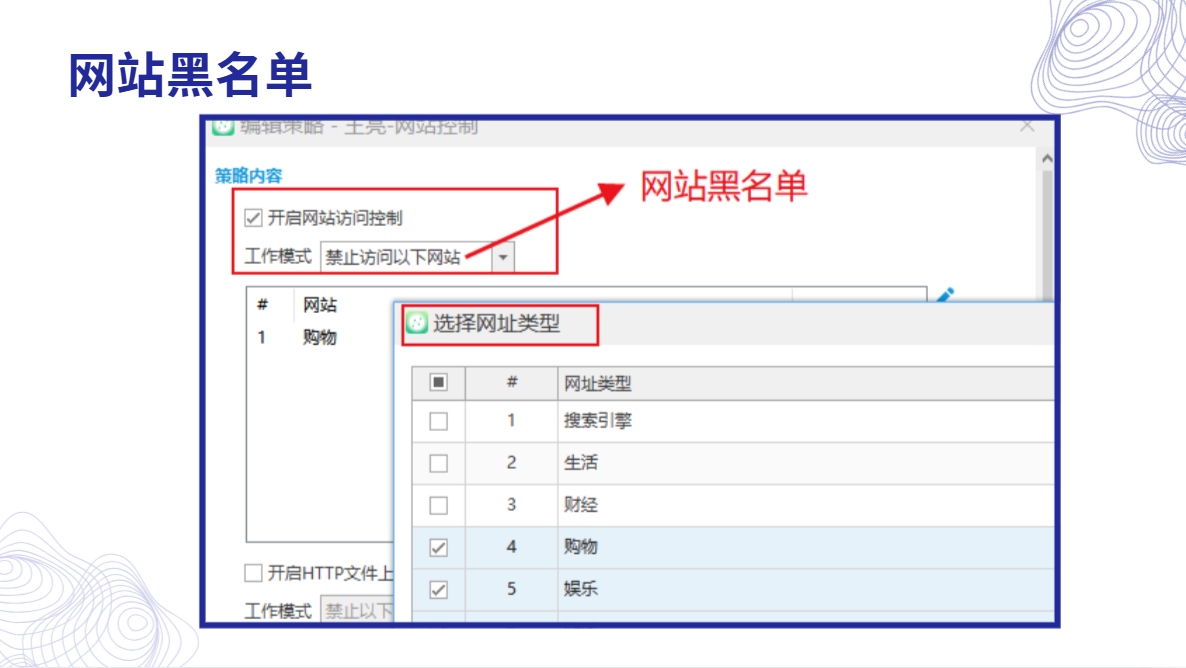Viewport: 1186px width, 668px height.
Task: Open the 禁止访问以下网站 work mode dropdown
Action: click(x=502, y=257)
